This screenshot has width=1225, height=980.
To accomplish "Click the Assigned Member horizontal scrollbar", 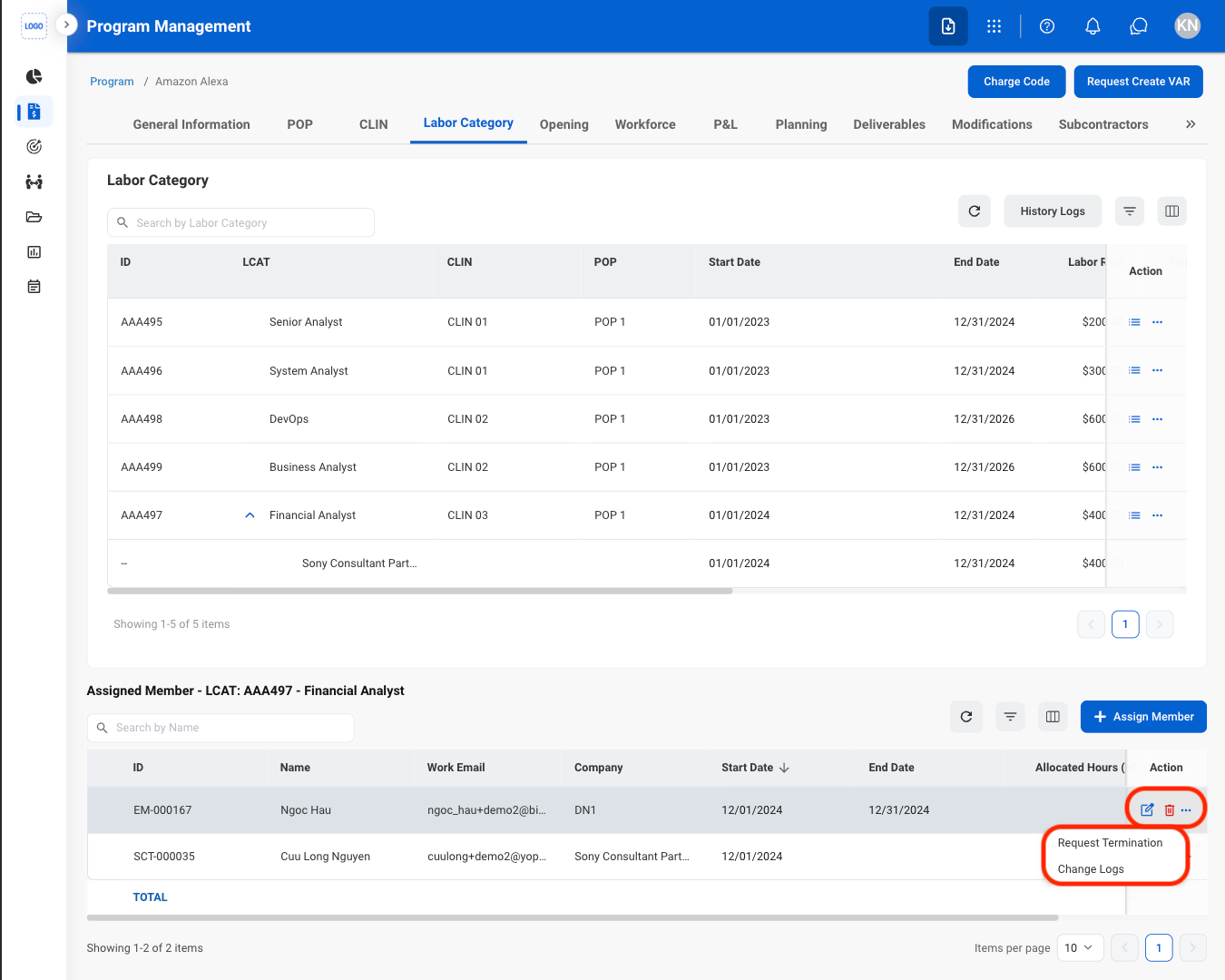I will point(573,917).
